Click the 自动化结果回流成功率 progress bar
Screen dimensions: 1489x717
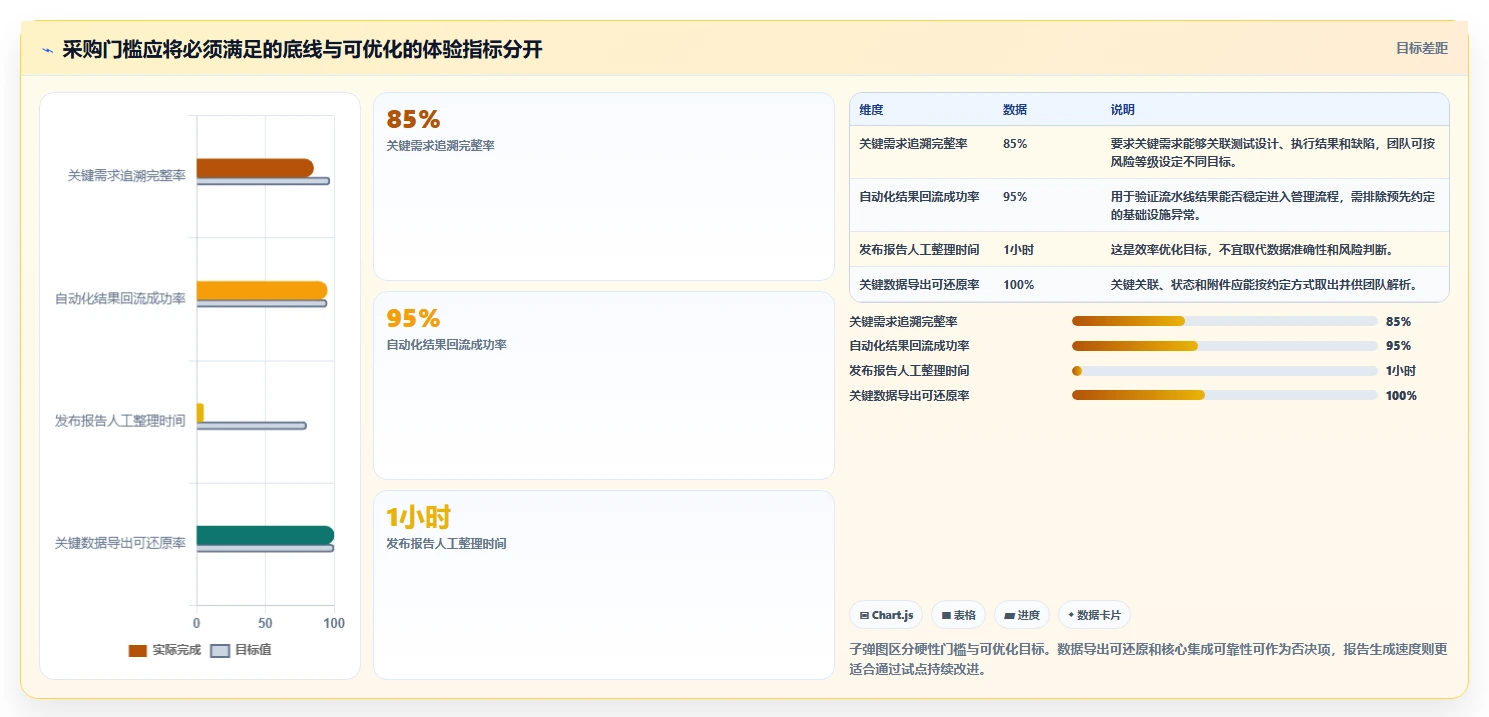point(1225,346)
